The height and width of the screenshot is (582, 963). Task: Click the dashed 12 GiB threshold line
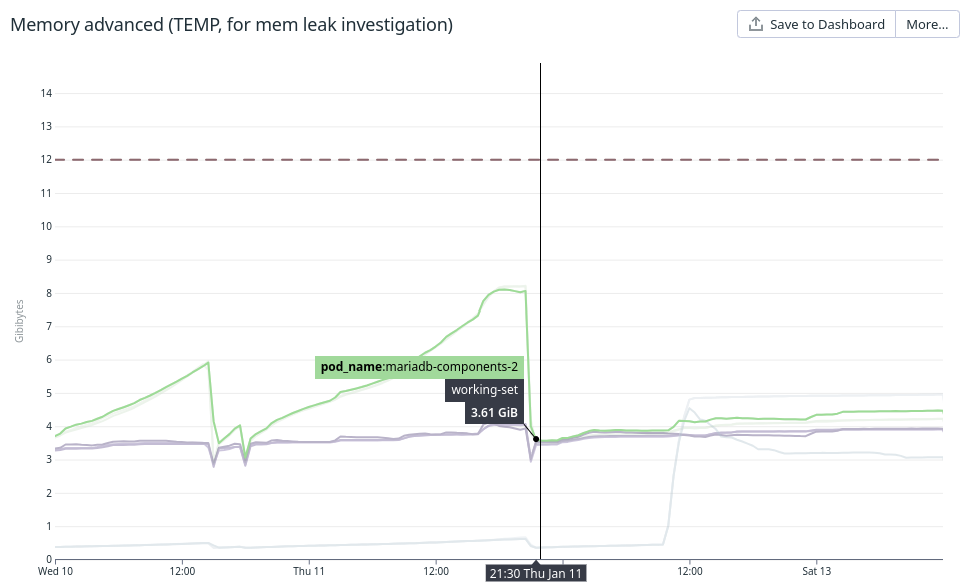coord(300,160)
